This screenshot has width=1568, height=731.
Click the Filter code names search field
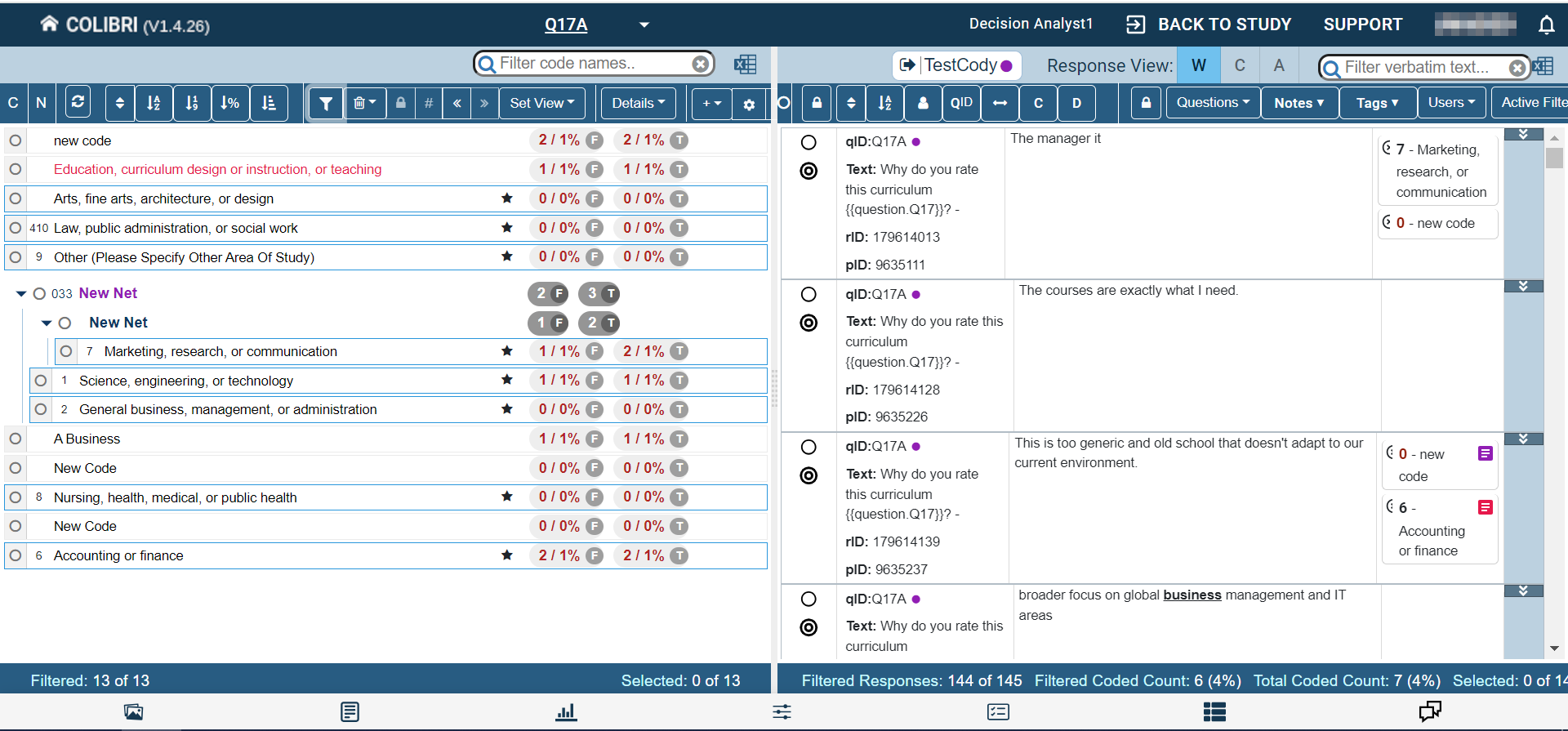[592, 64]
